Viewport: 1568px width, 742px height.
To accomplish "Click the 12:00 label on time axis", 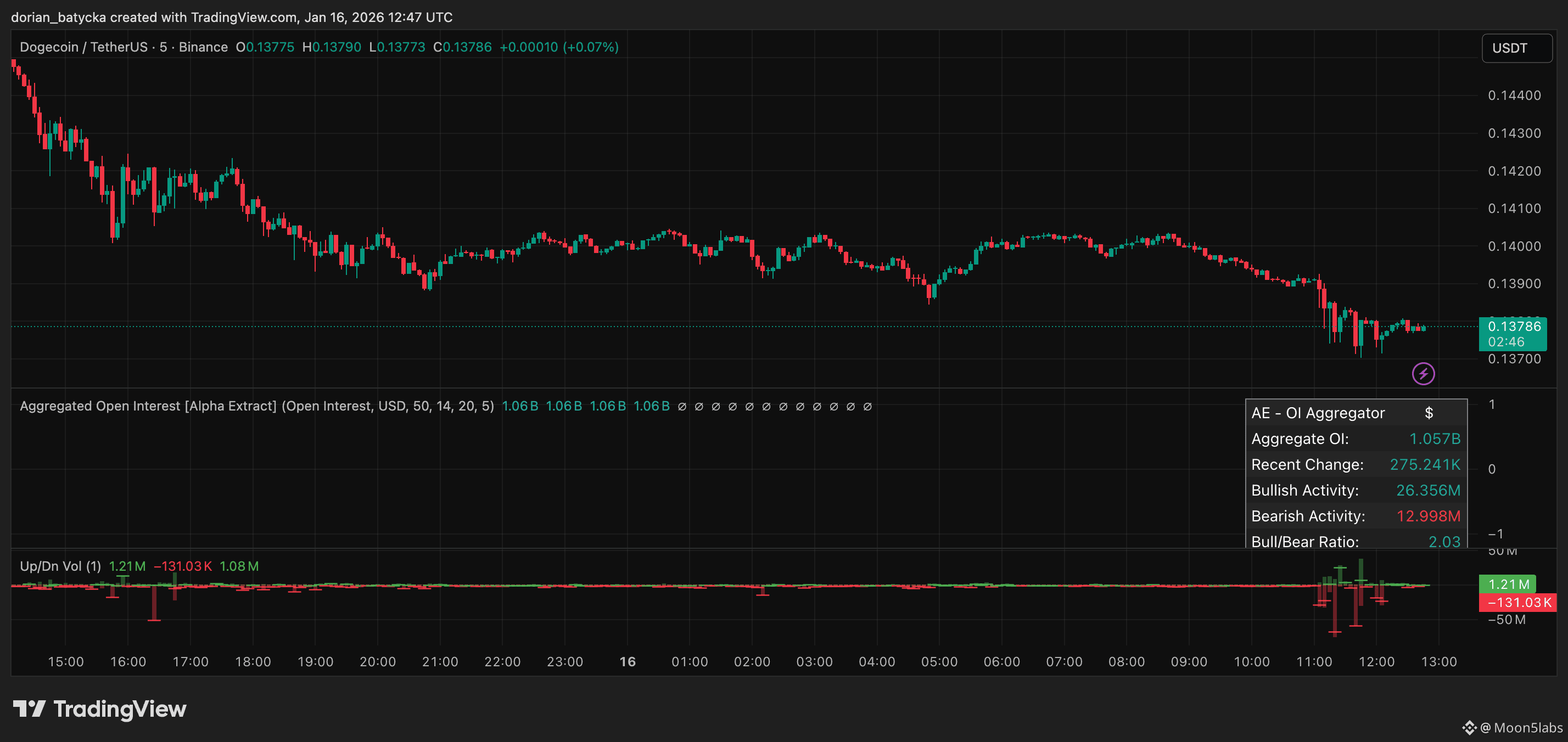I will 1376,662.
